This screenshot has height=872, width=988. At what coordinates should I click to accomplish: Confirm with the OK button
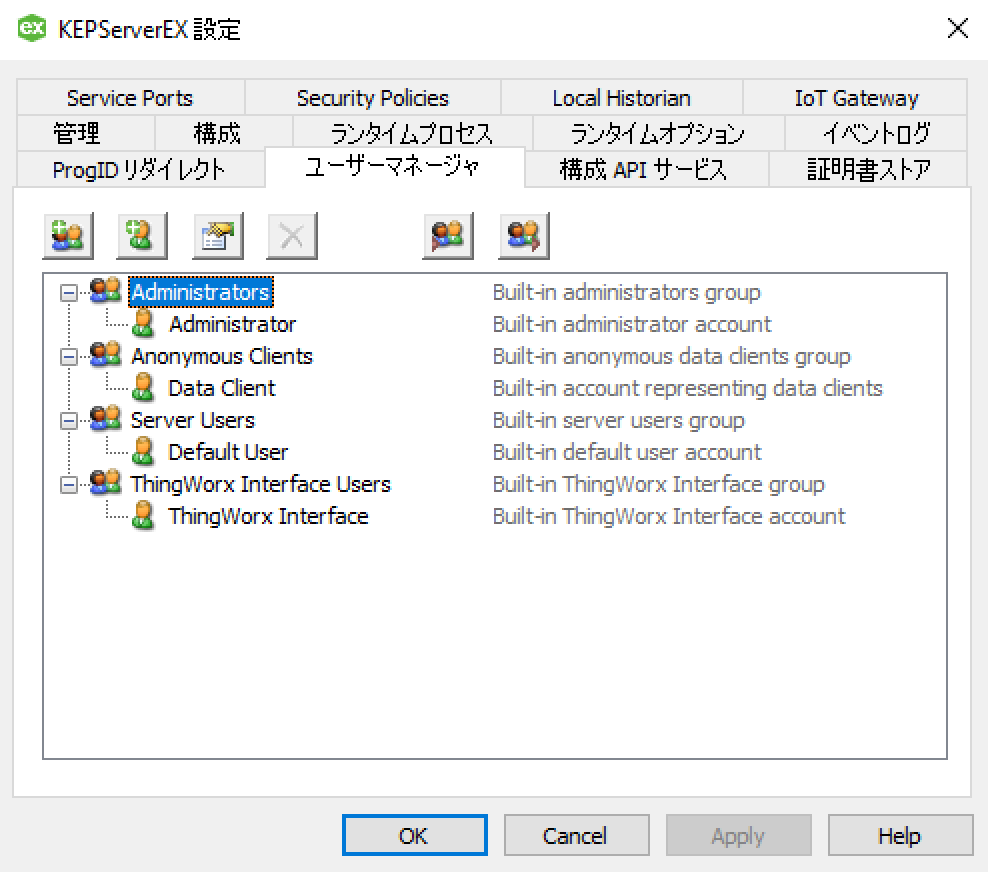pyautogui.click(x=415, y=835)
